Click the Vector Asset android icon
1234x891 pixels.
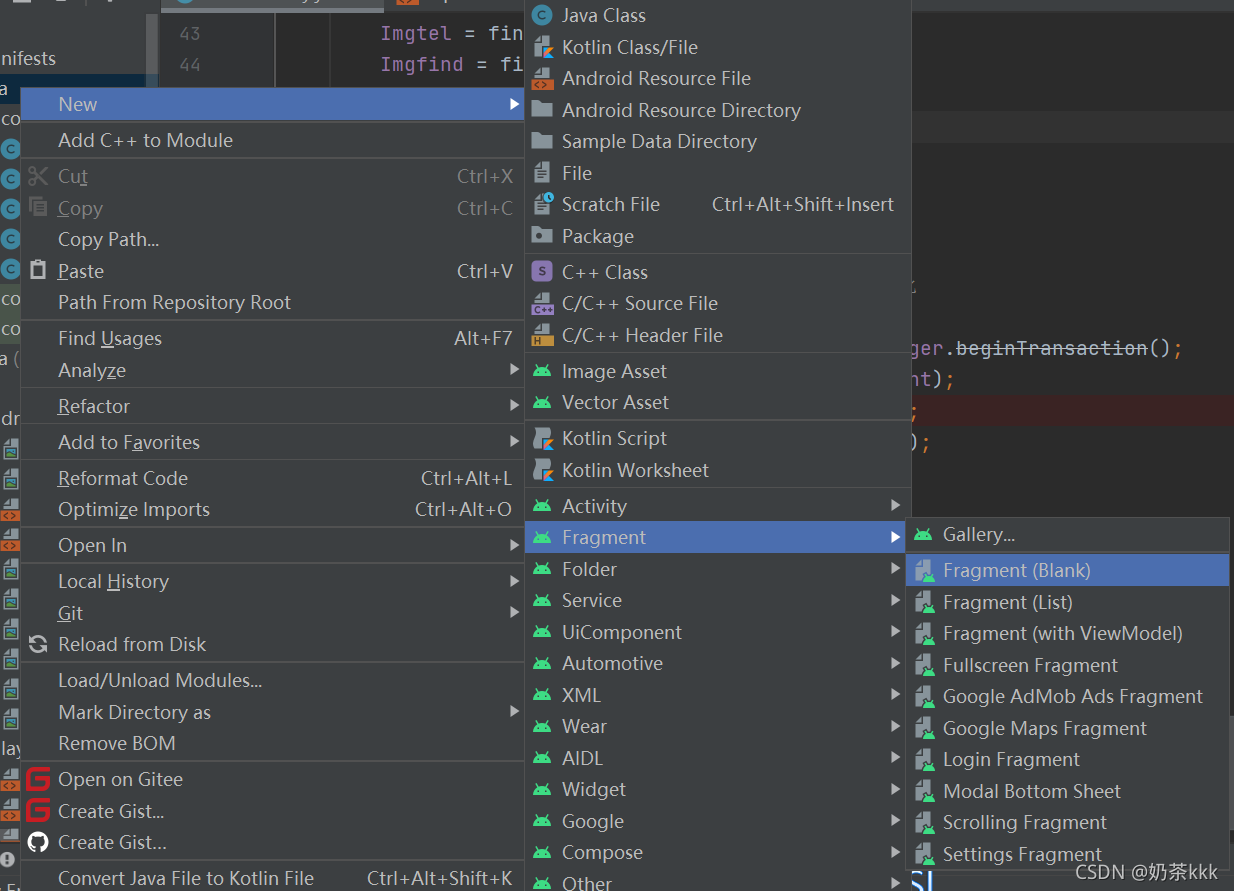click(542, 402)
